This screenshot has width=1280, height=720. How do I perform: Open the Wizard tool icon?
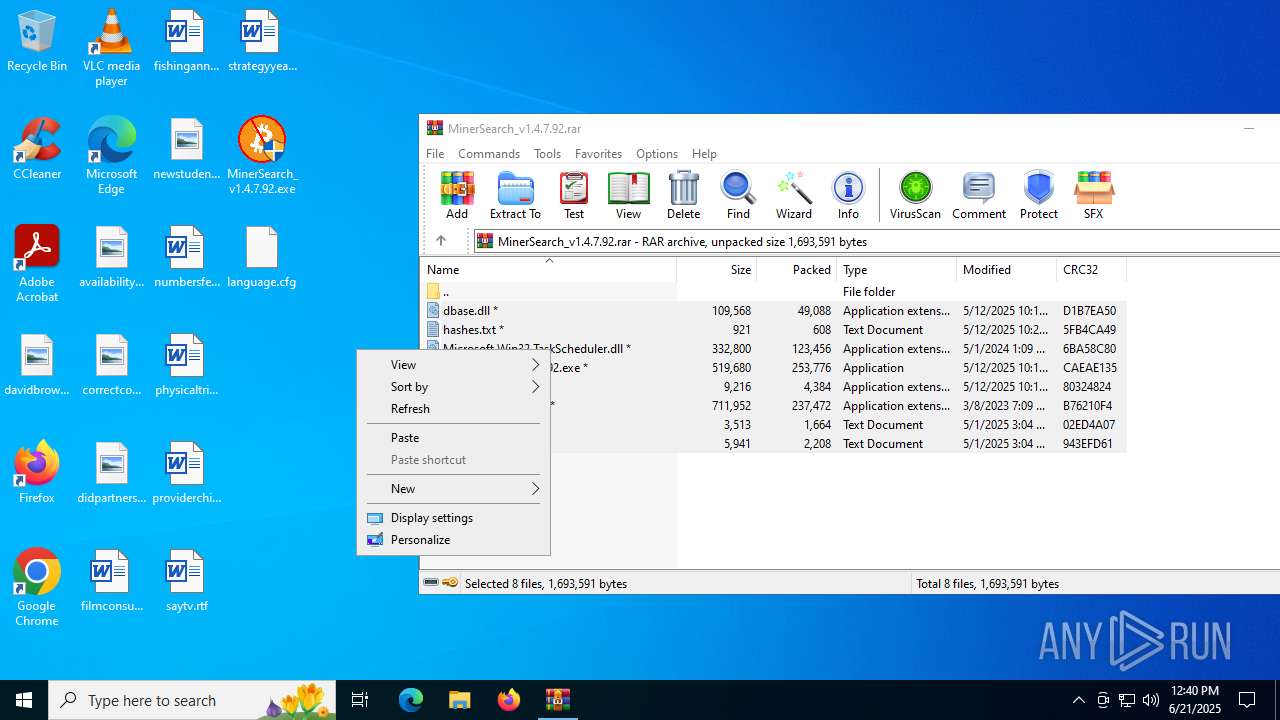pos(793,195)
